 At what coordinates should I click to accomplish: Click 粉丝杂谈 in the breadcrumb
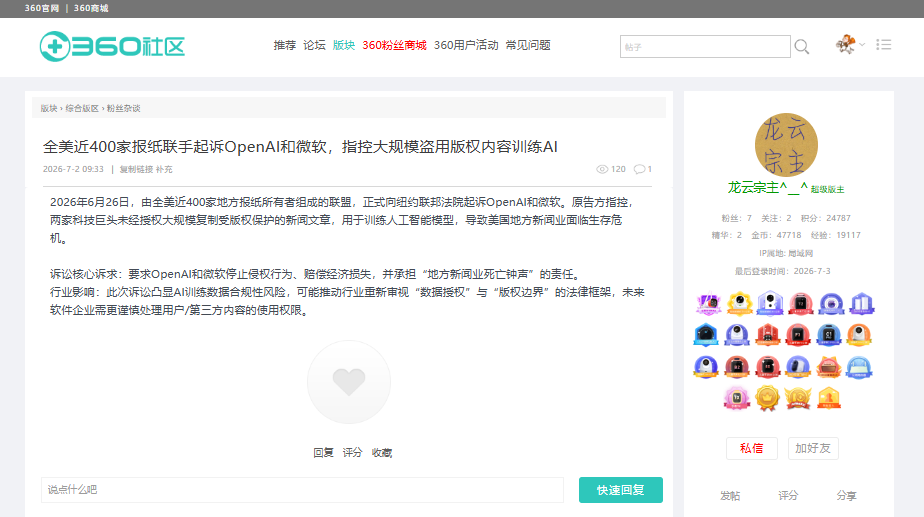(123, 108)
